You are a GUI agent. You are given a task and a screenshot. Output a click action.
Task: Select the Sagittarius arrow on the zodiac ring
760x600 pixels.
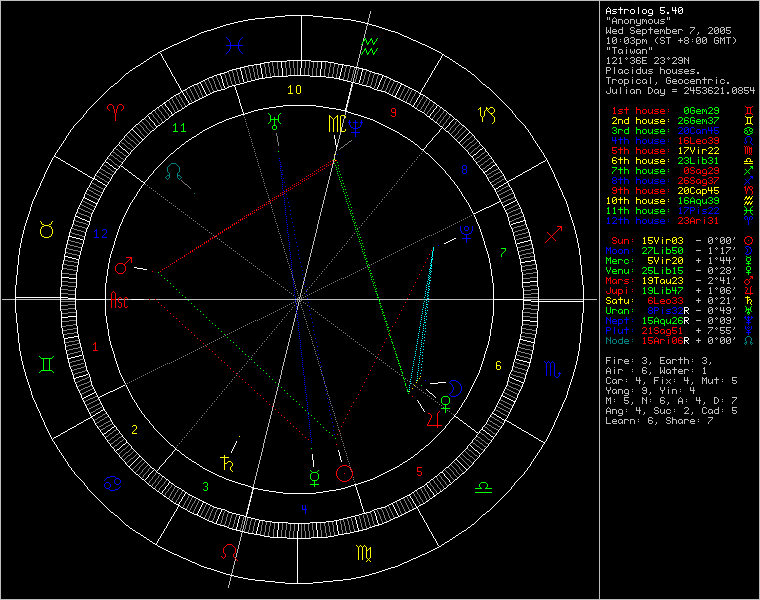coord(553,234)
